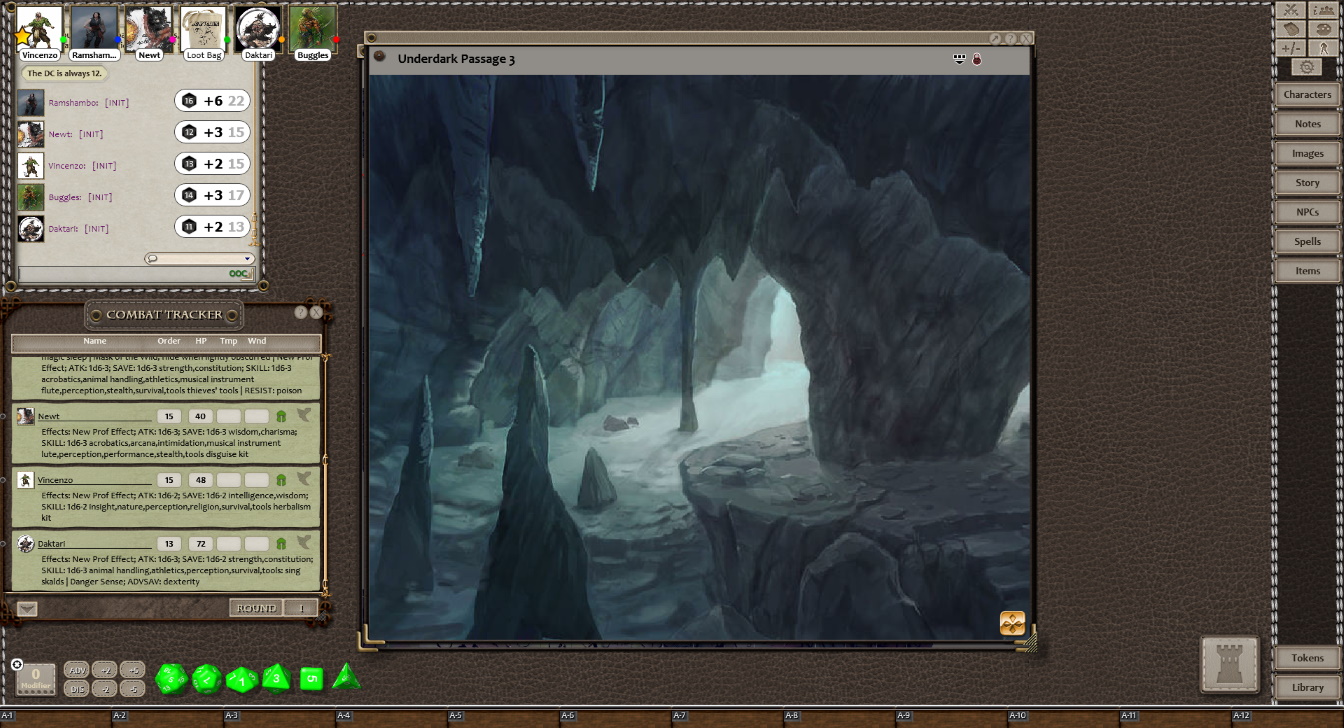Toggle the +2 modifier button

105,670
